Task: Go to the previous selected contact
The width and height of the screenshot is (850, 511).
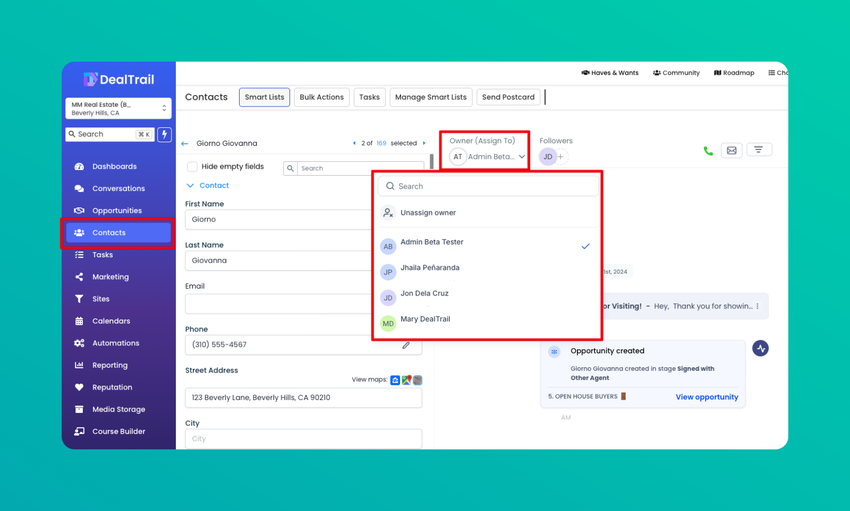Action: [x=355, y=143]
